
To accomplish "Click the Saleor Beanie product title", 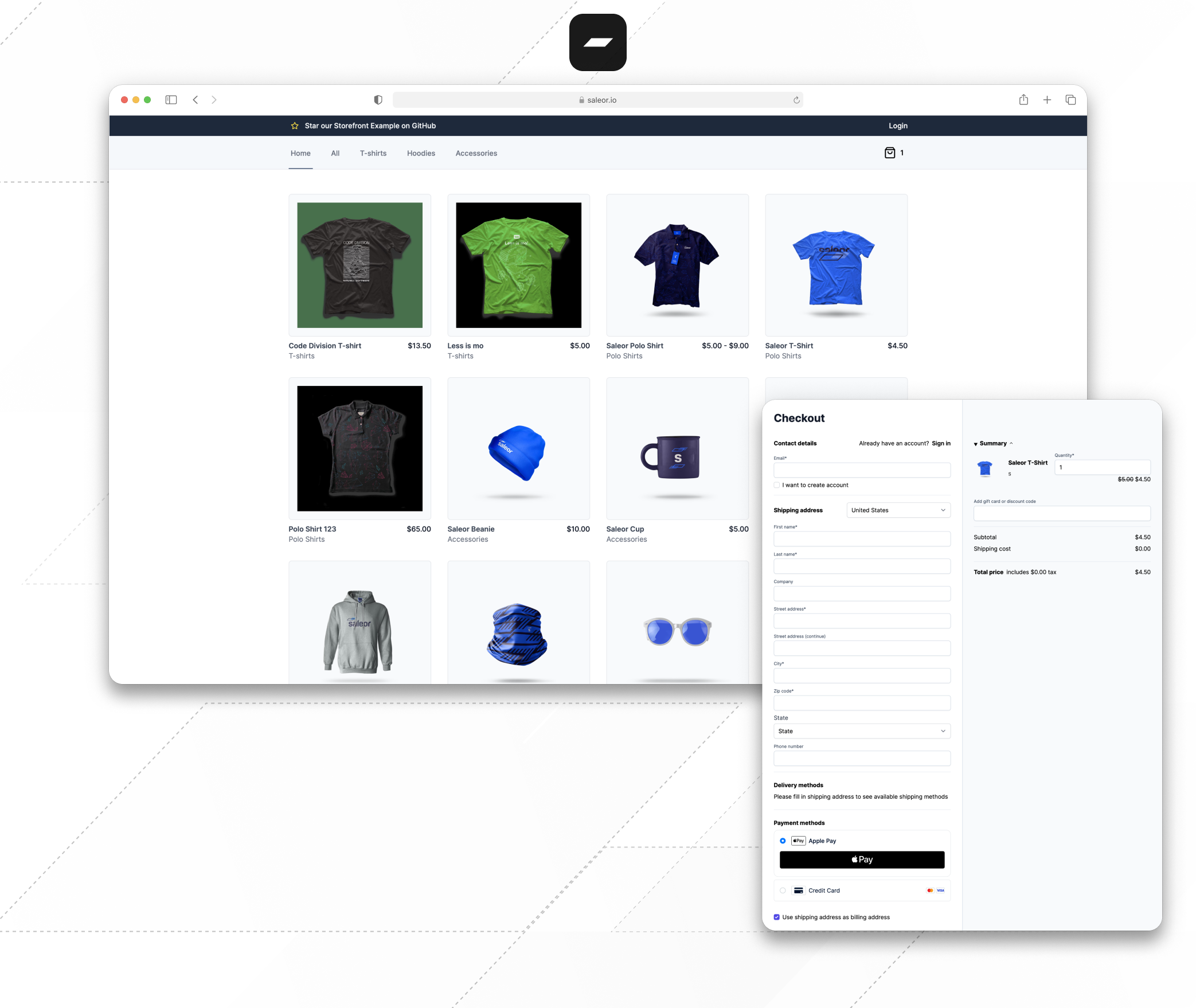I will pos(471,529).
